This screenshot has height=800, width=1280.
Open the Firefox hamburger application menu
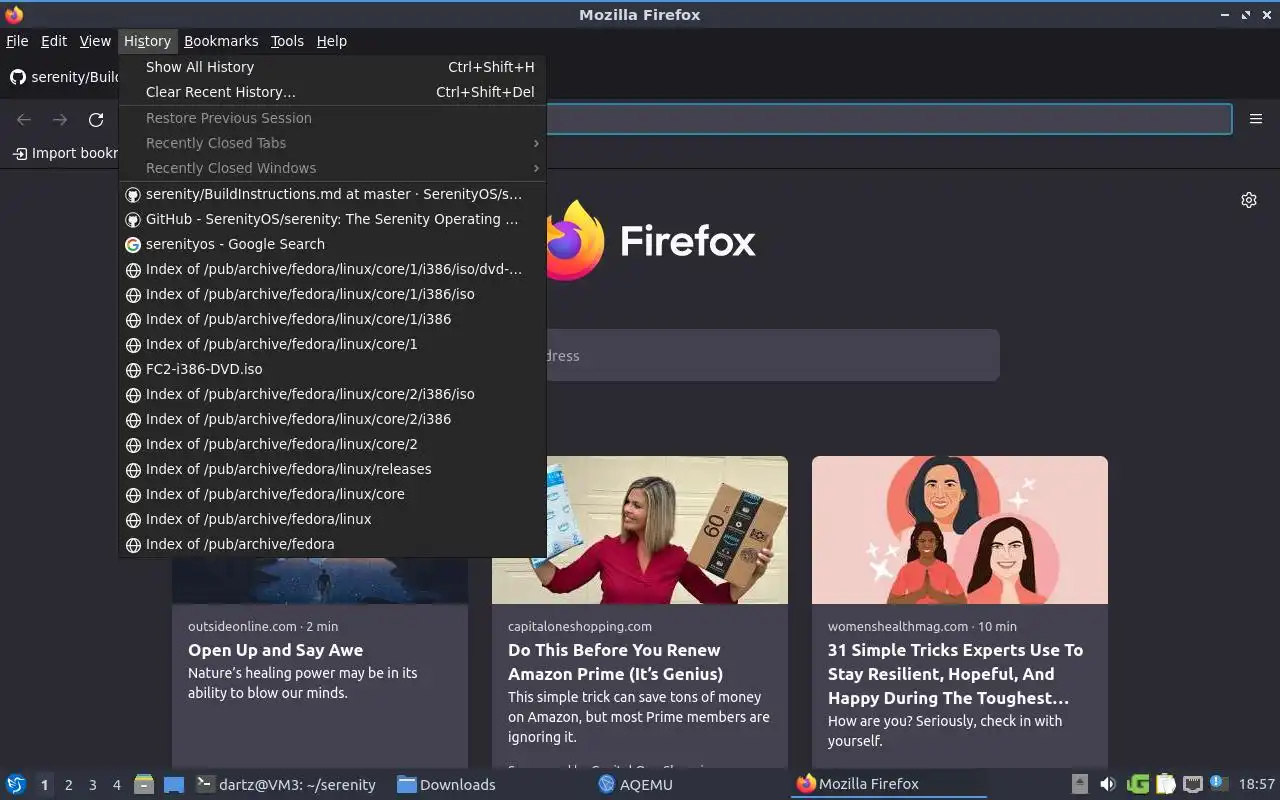(1256, 119)
